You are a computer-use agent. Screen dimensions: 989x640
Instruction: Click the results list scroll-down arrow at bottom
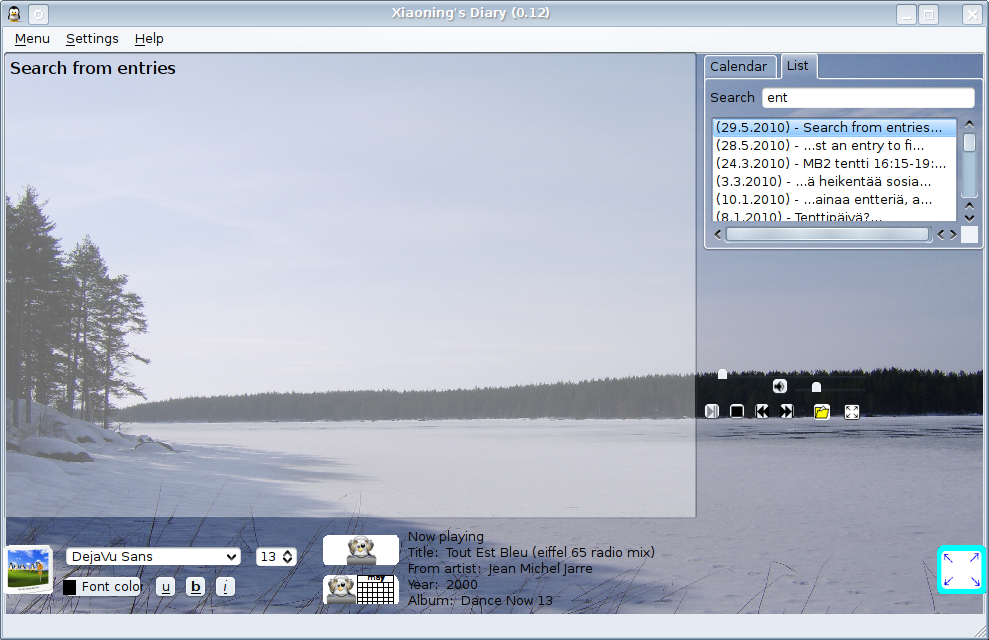click(x=969, y=218)
